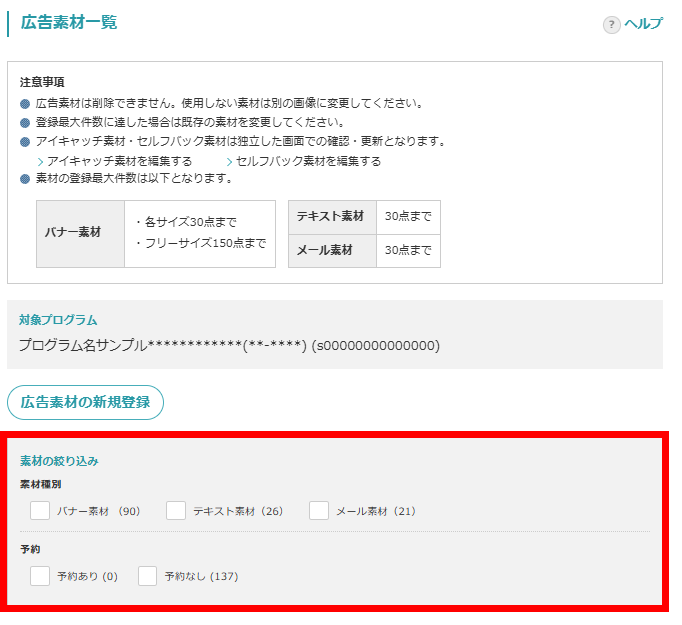Click the bullet icon beside 広告素材は削除できません
This screenshot has width=682, height=625.
click(25, 104)
